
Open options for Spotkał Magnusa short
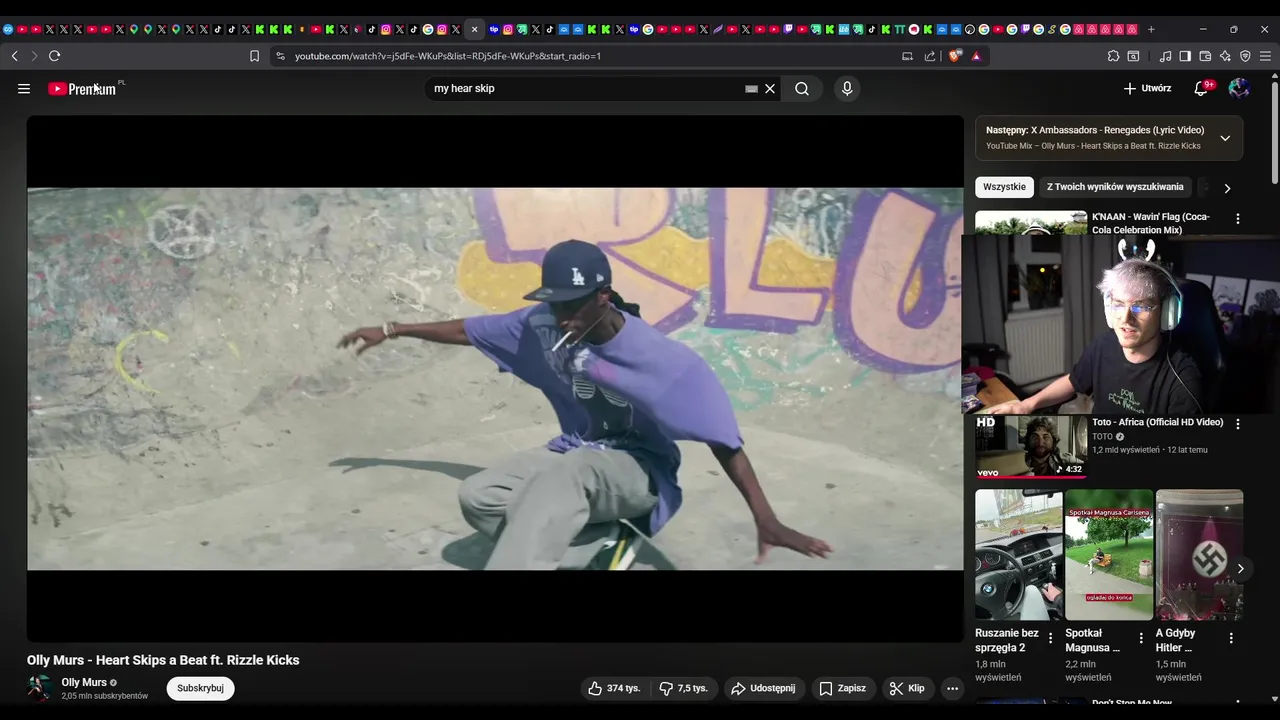[x=1141, y=638]
